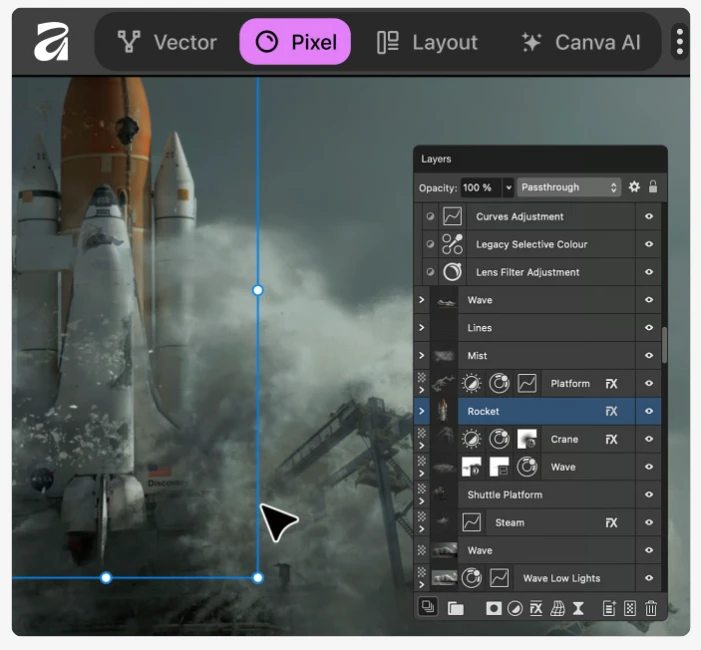Click the Crane layer's brightness adjustment icon

pyautogui.click(x=471, y=439)
